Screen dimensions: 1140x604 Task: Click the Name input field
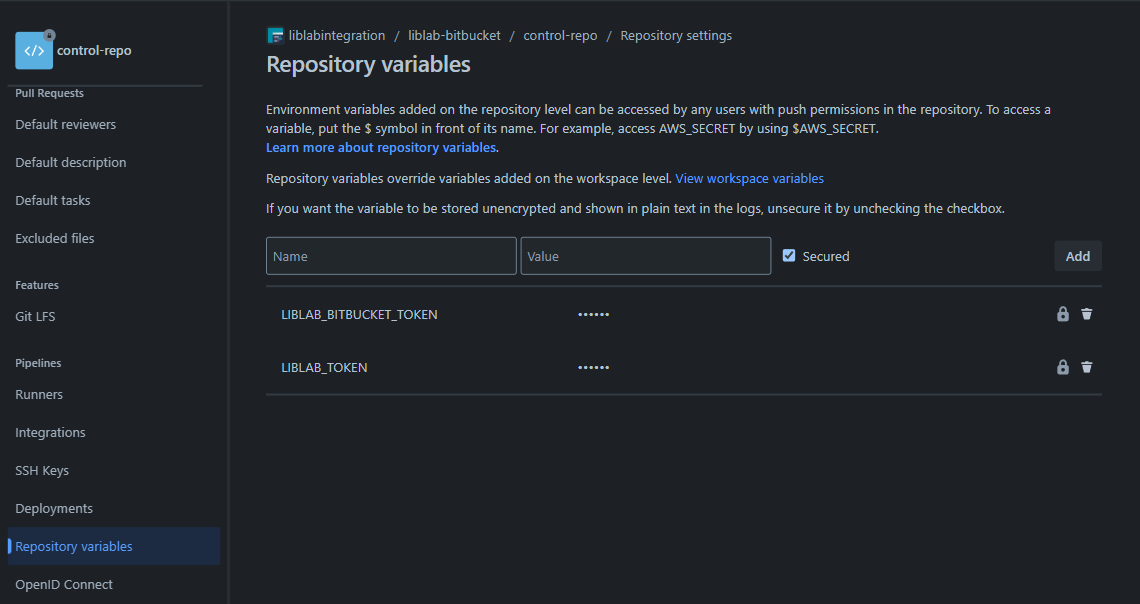391,255
